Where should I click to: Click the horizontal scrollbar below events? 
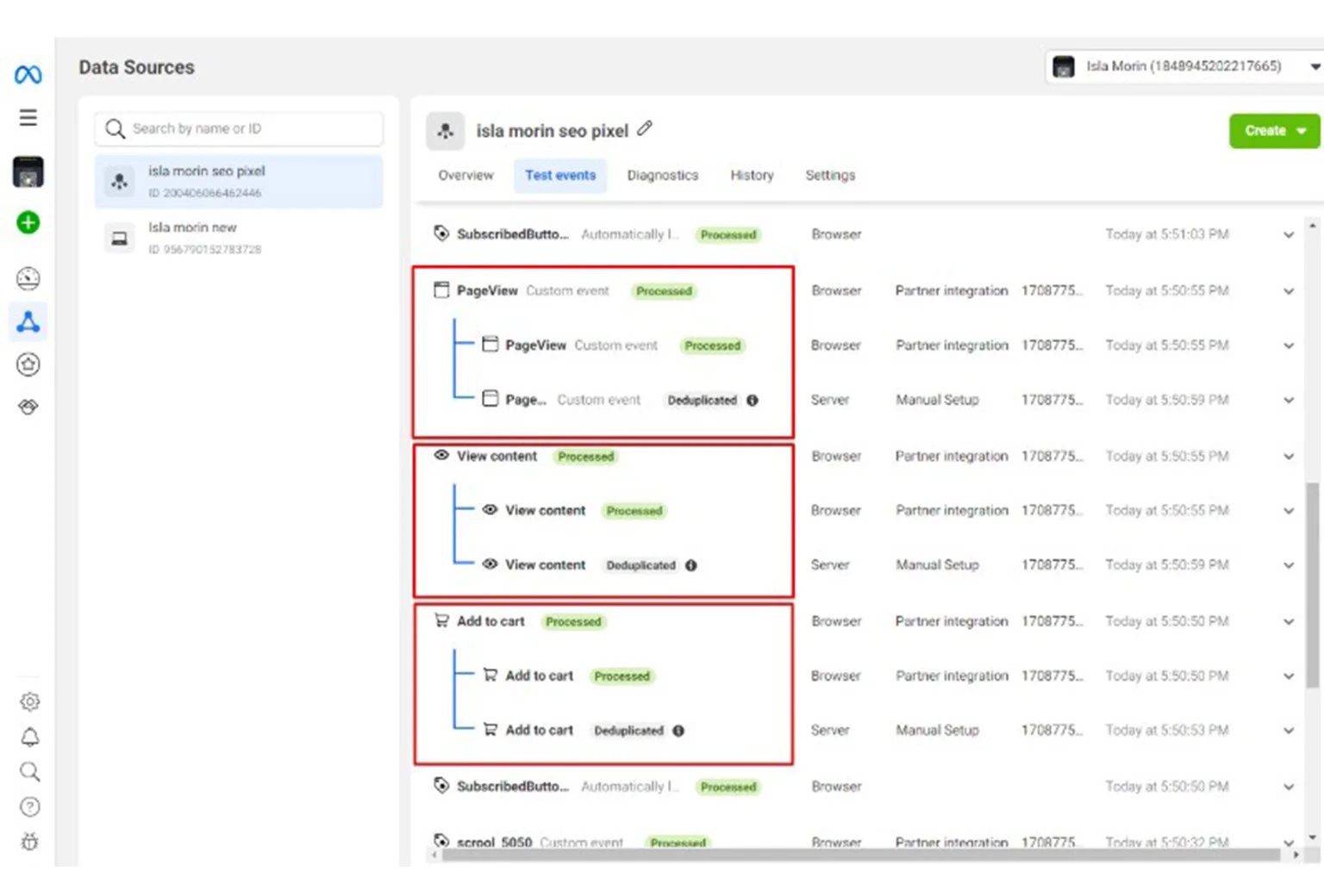[860, 855]
